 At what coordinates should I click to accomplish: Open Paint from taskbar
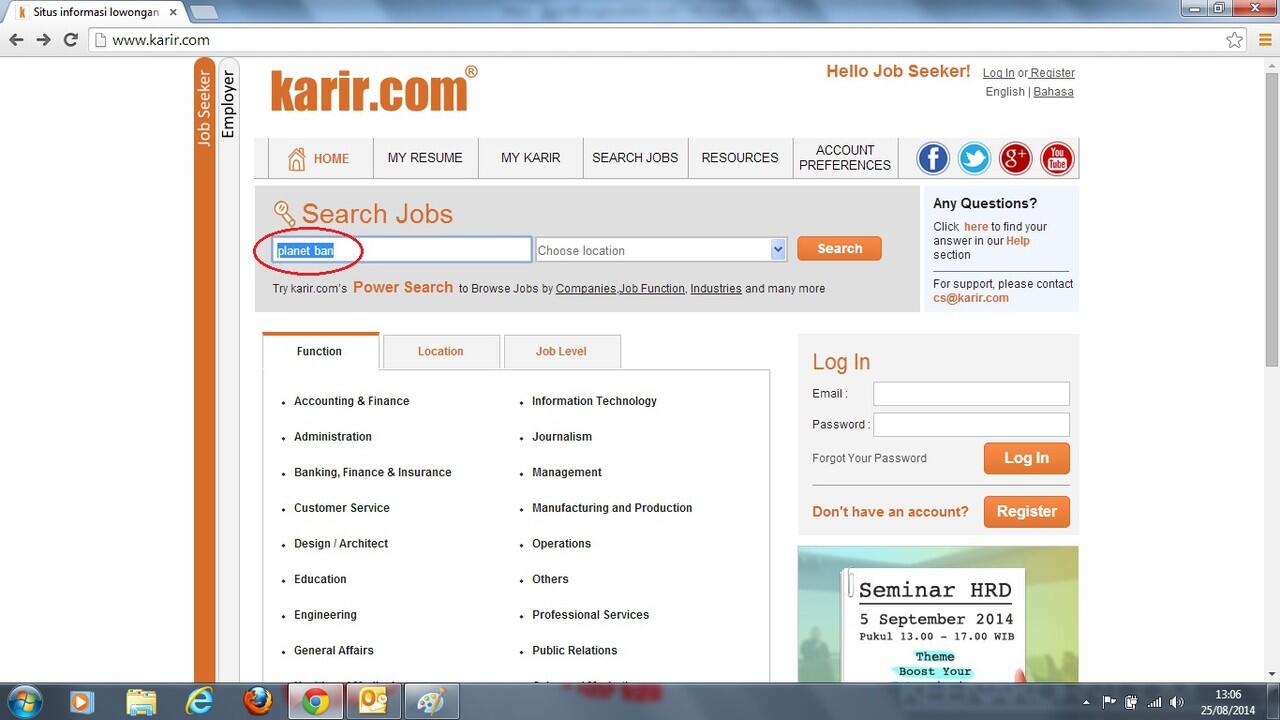[x=432, y=701]
